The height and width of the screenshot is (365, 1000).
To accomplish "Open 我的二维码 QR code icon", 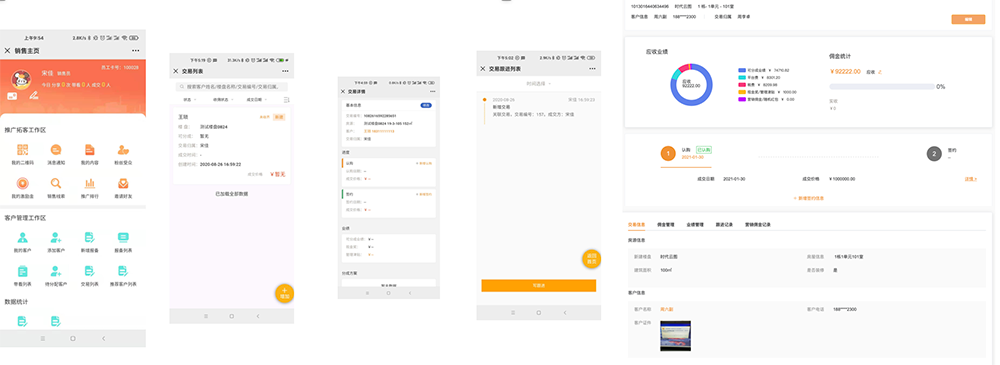I will click(23, 150).
